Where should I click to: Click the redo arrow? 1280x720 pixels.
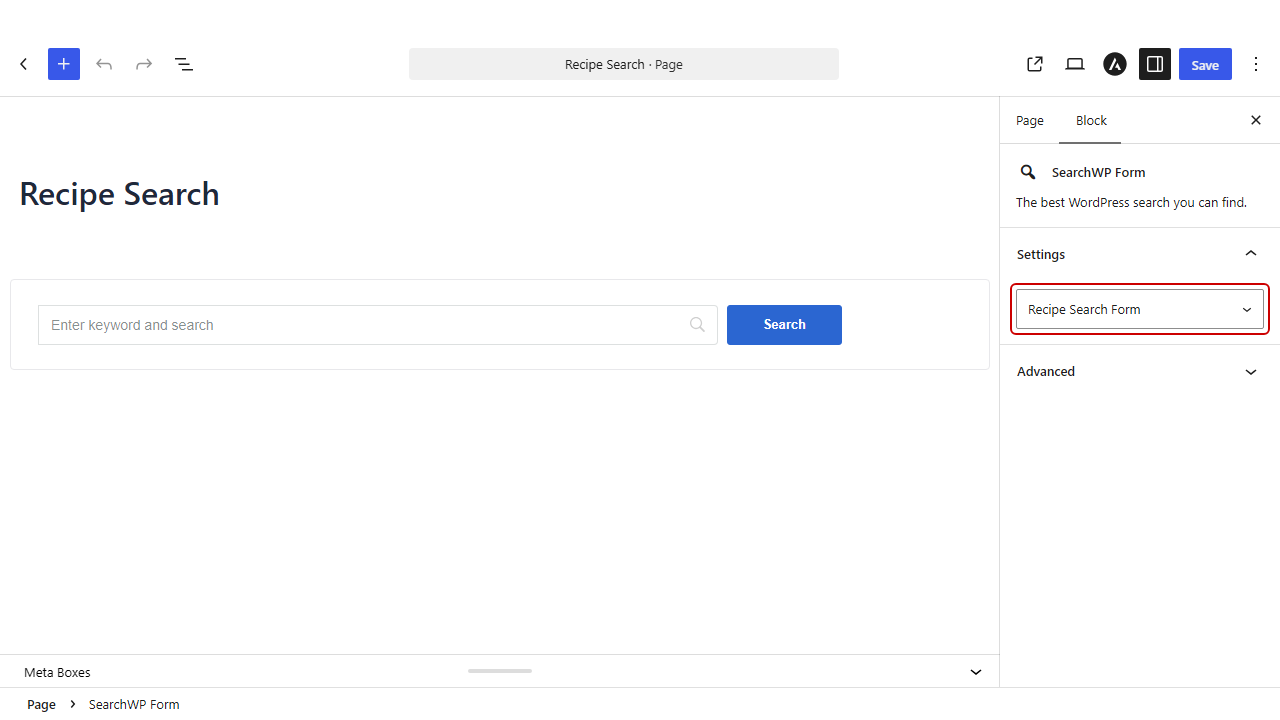click(x=144, y=64)
